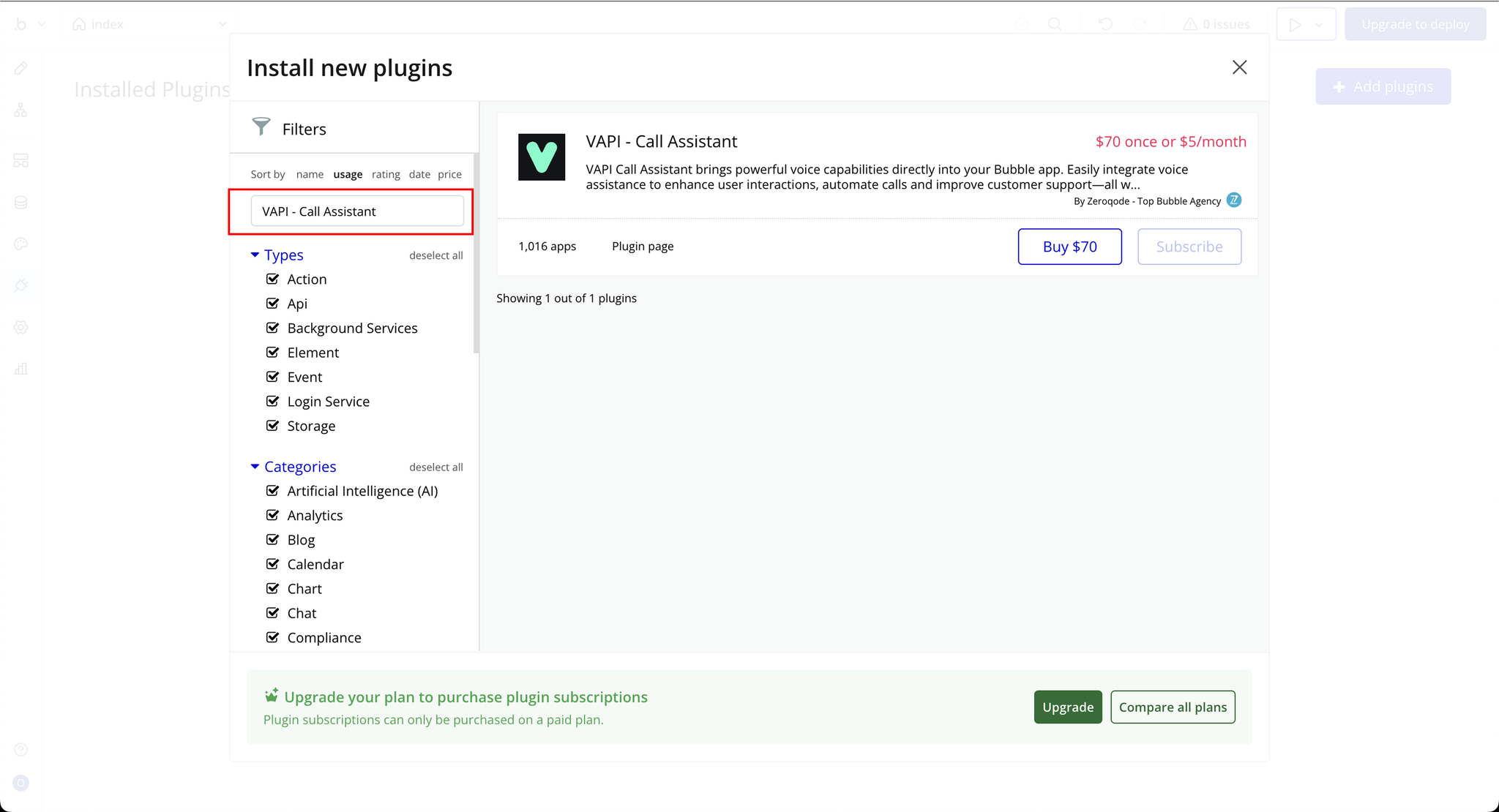
Task: Click the plugin search input field
Action: 357,211
